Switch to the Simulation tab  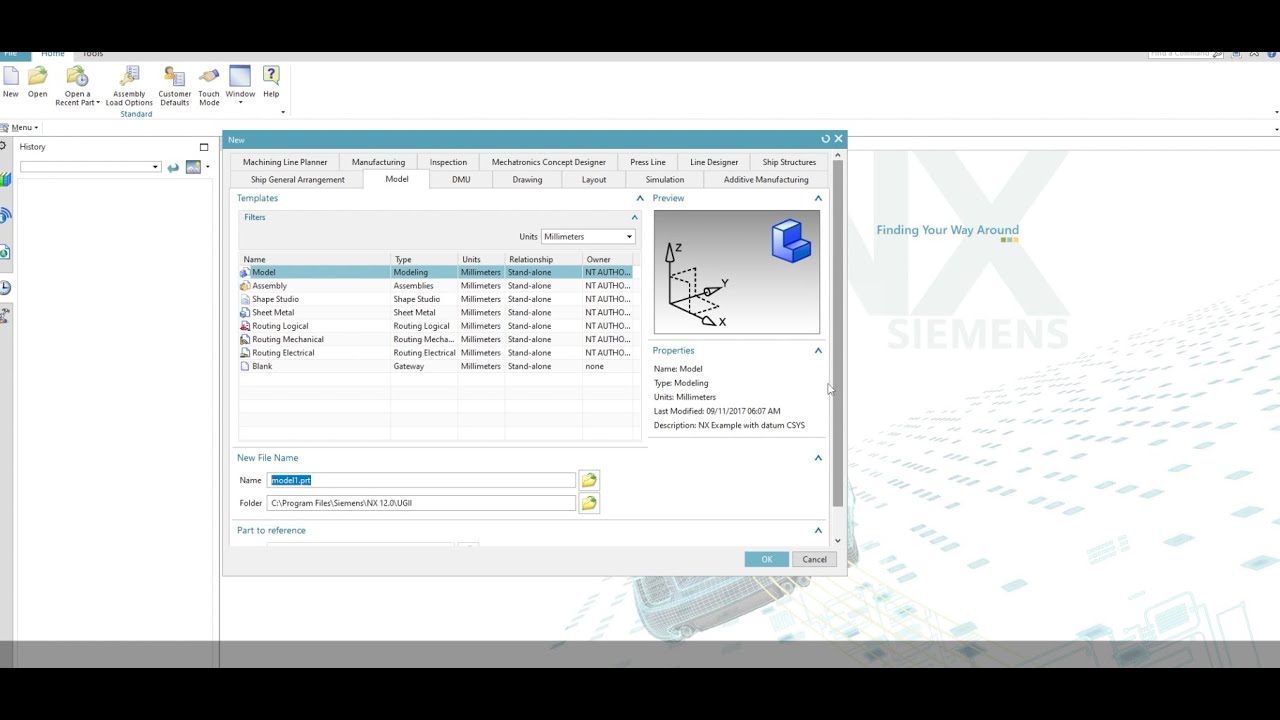pyautogui.click(x=665, y=180)
